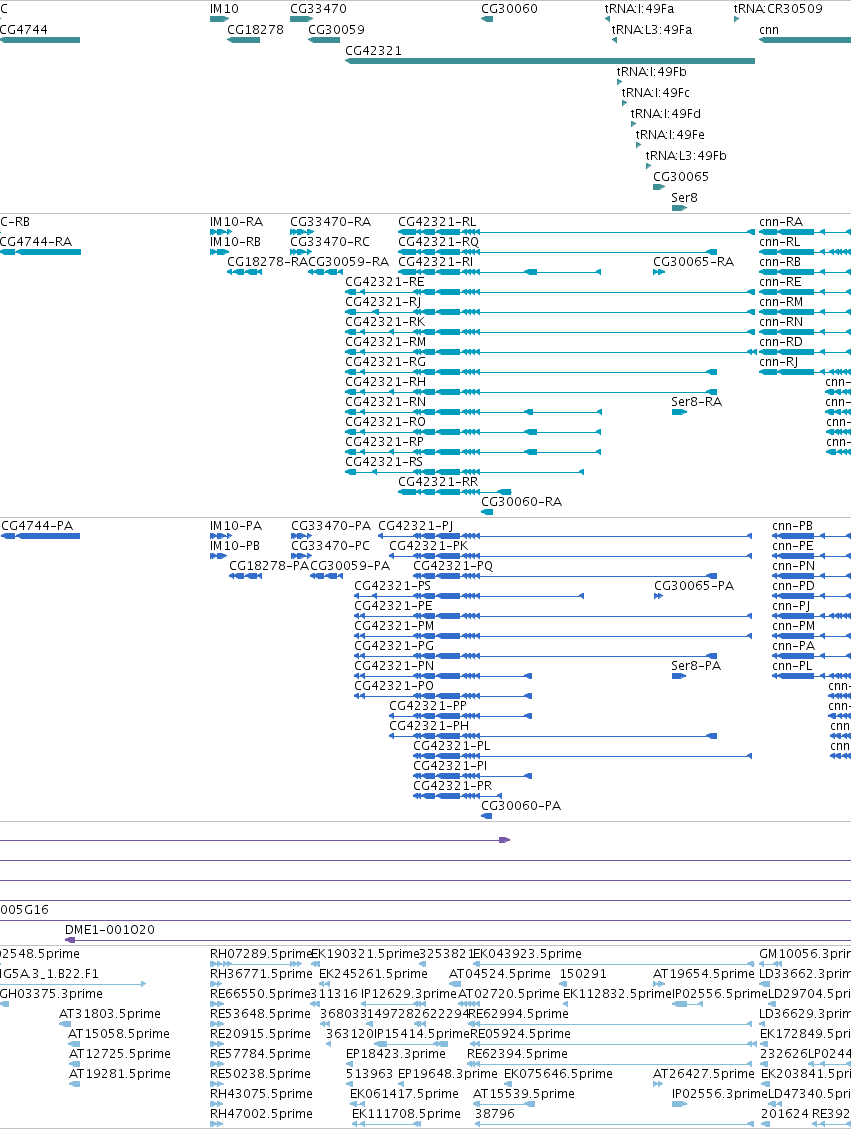Select EST AT19654.5prime
This screenshot has width=851, height=1129.
[x=703, y=973]
